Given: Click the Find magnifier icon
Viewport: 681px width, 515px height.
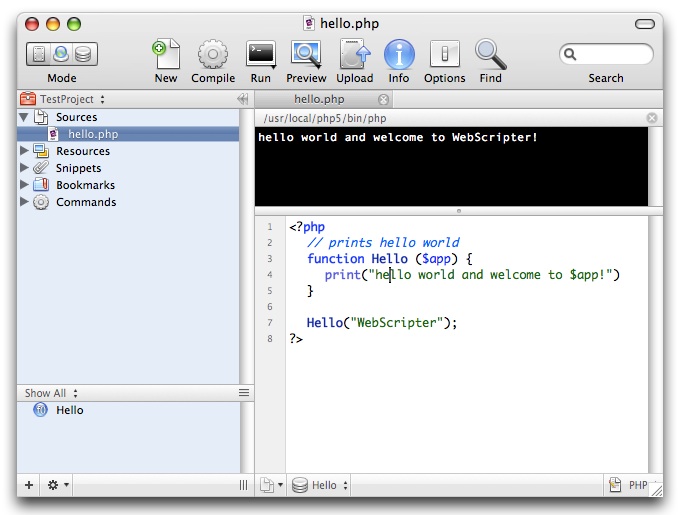Looking at the screenshot, I should (491, 54).
